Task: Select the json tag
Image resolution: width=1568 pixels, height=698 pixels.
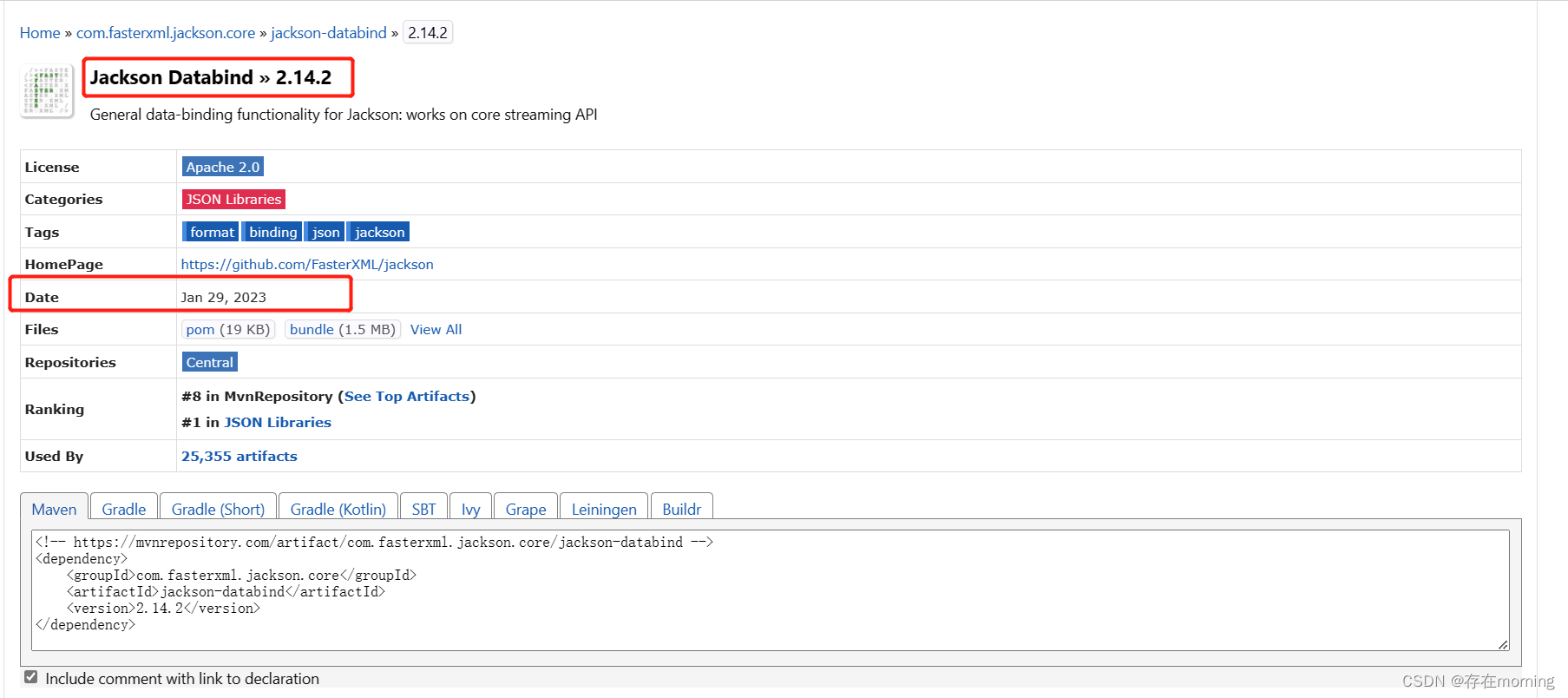Action: click(x=325, y=232)
